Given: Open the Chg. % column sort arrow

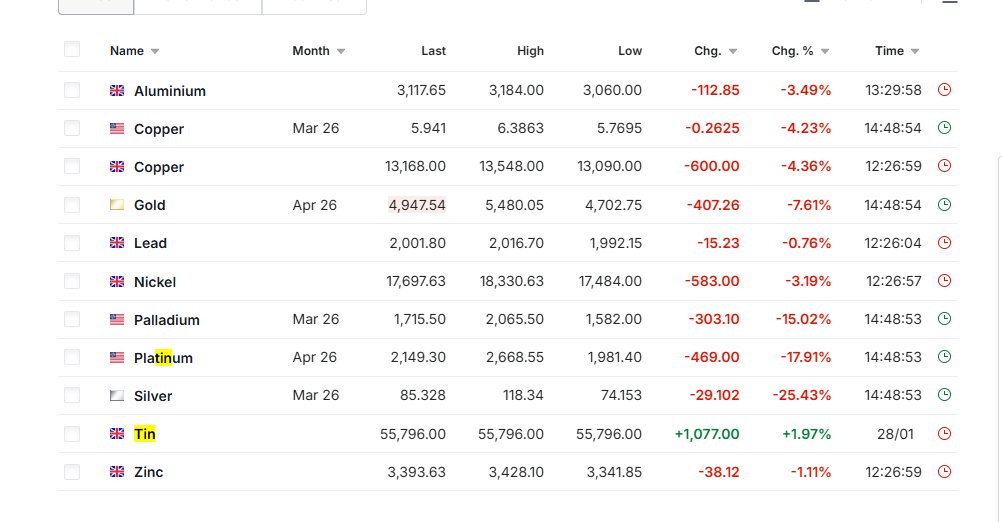Looking at the screenshot, I should coord(825,52).
